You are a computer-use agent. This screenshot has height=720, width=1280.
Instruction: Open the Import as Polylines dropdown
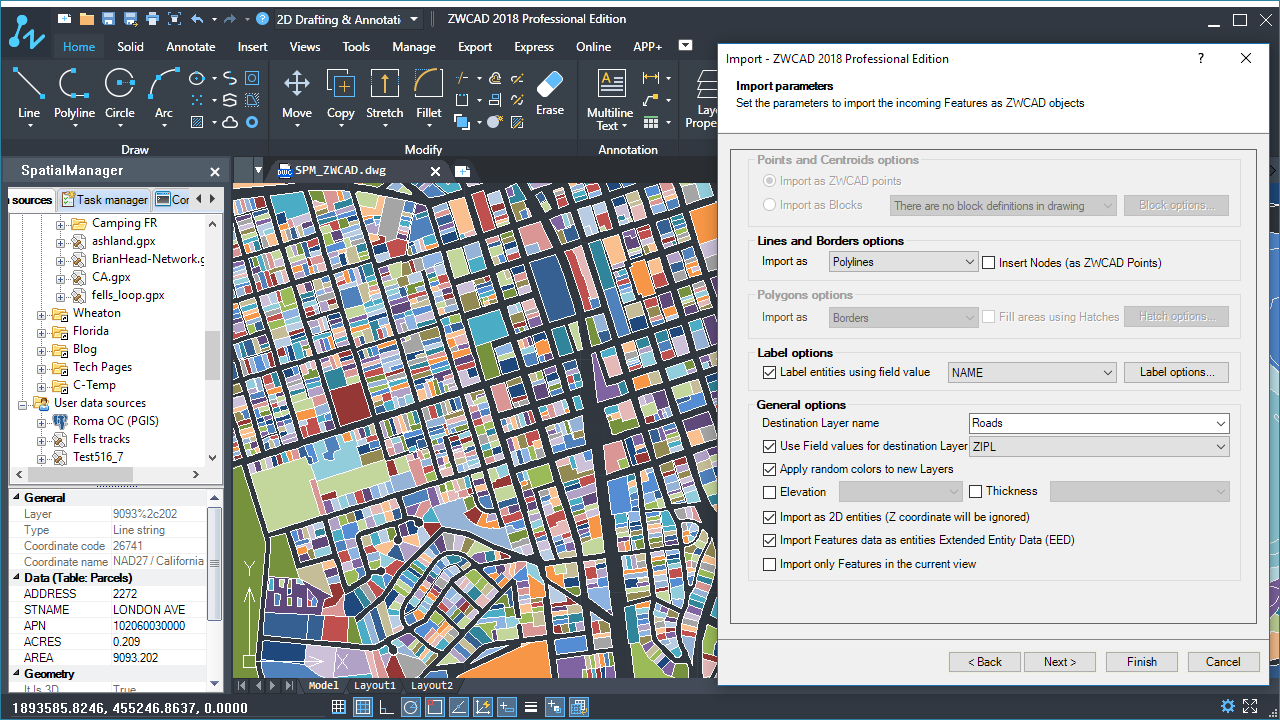pos(904,262)
